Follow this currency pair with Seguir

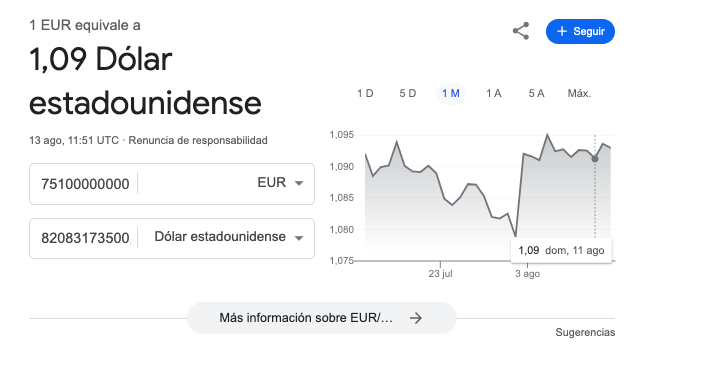pyautogui.click(x=580, y=31)
